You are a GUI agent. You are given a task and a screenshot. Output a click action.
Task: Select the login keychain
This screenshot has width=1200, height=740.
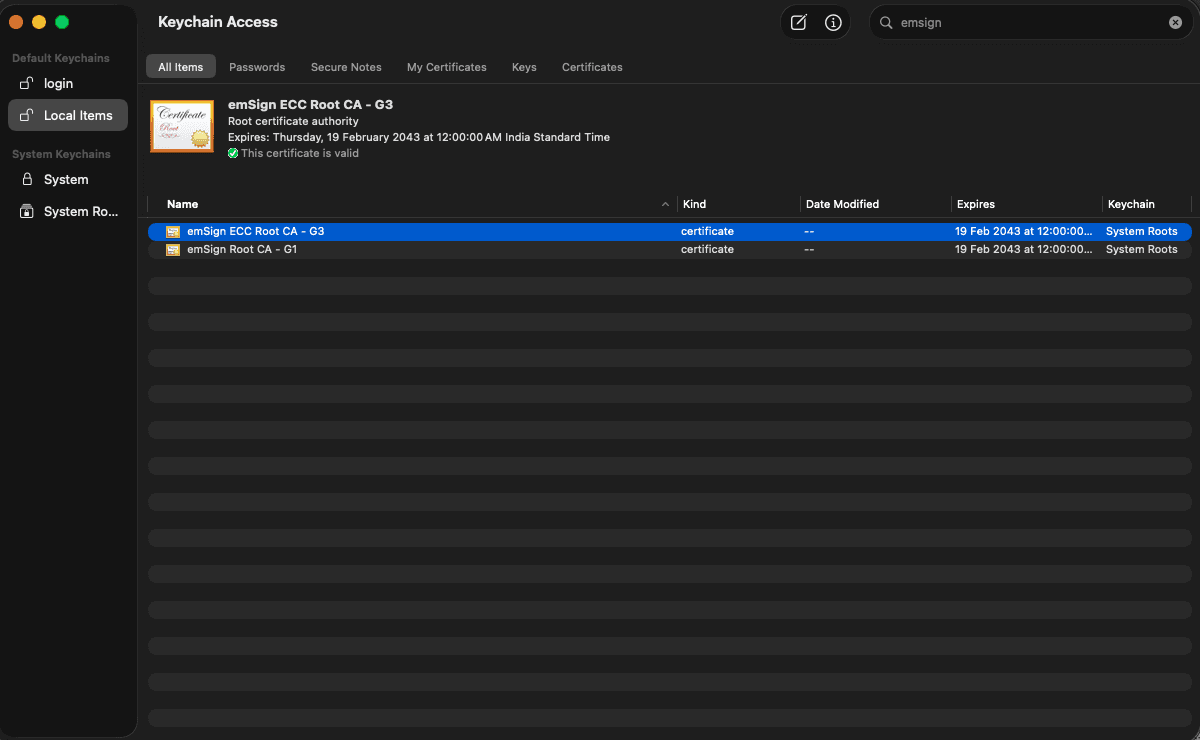[68, 83]
